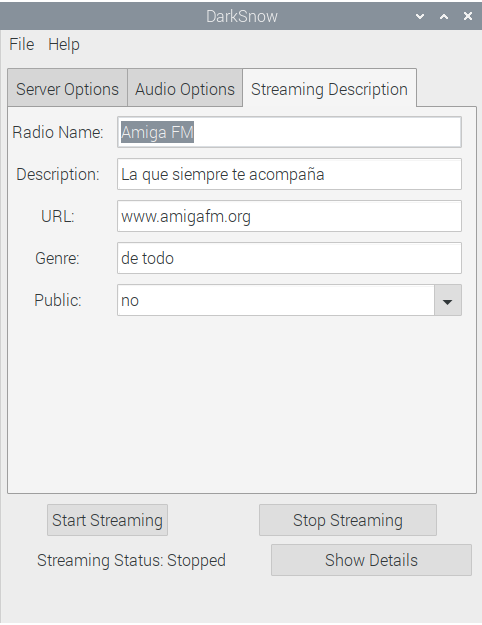482x625 pixels.
Task: Click the Radio Name label
Action: [x=58, y=132]
